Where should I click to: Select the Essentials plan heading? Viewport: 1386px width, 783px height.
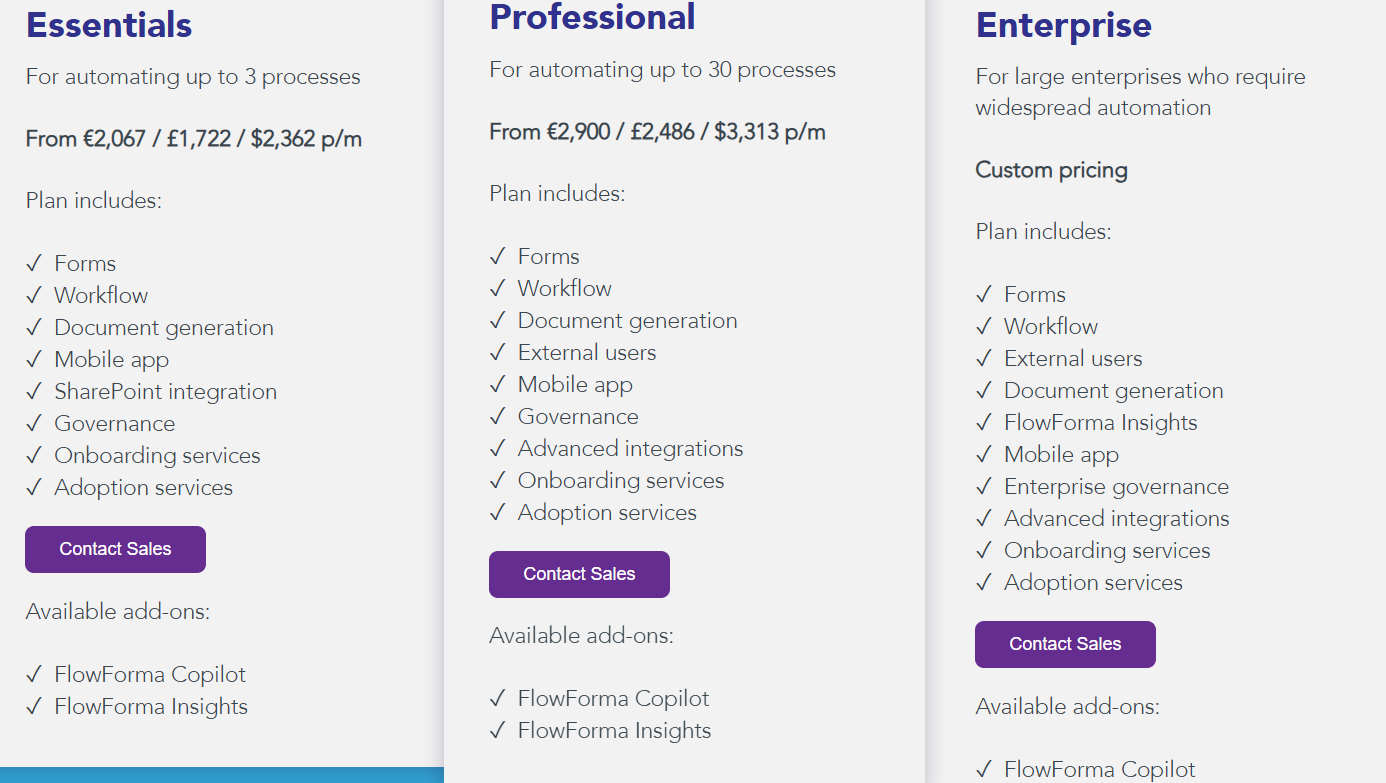coord(109,25)
